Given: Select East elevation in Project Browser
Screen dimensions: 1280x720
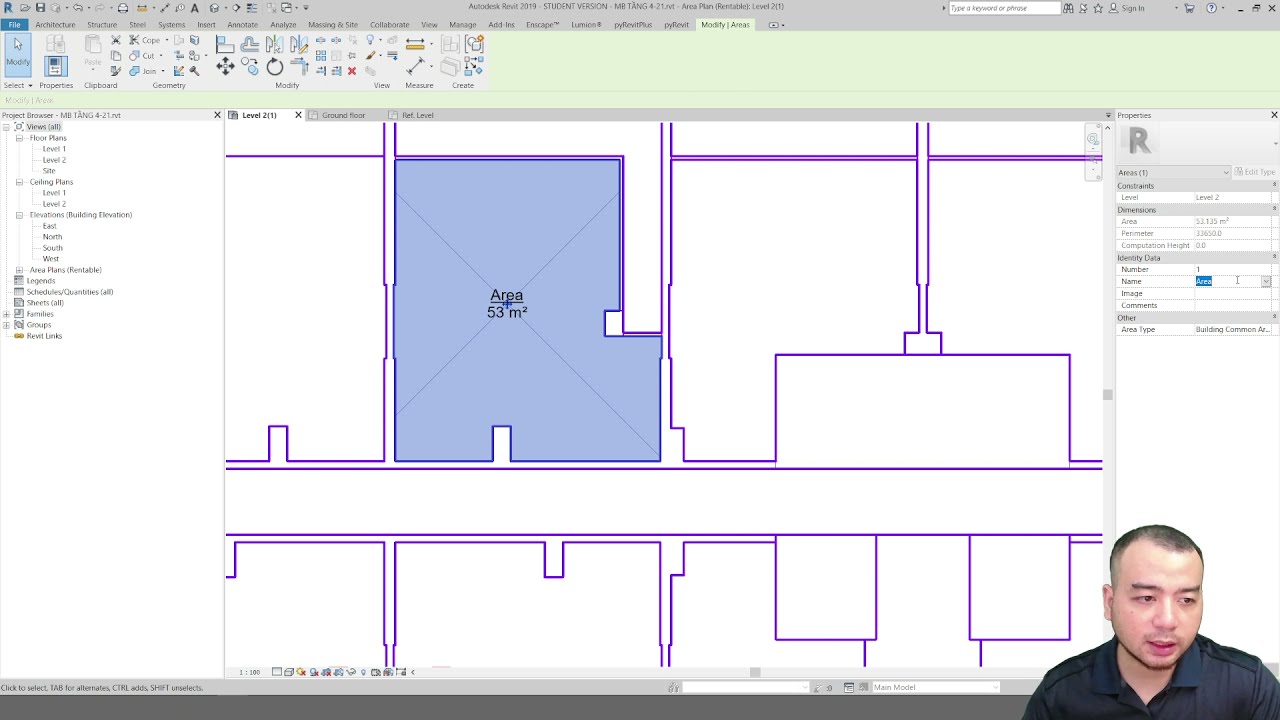Looking at the screenshot, I should 49,226.
